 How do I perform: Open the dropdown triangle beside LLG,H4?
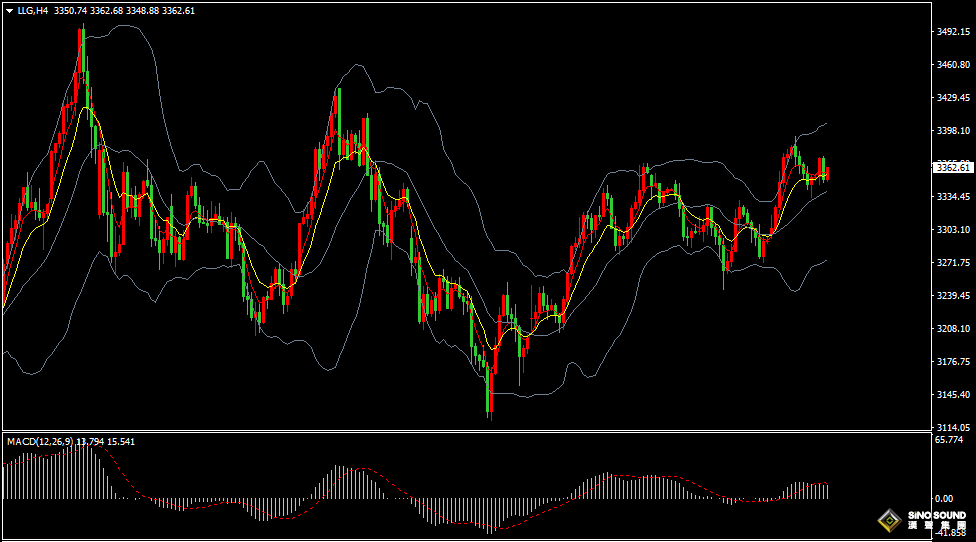[x=9, y=11]
